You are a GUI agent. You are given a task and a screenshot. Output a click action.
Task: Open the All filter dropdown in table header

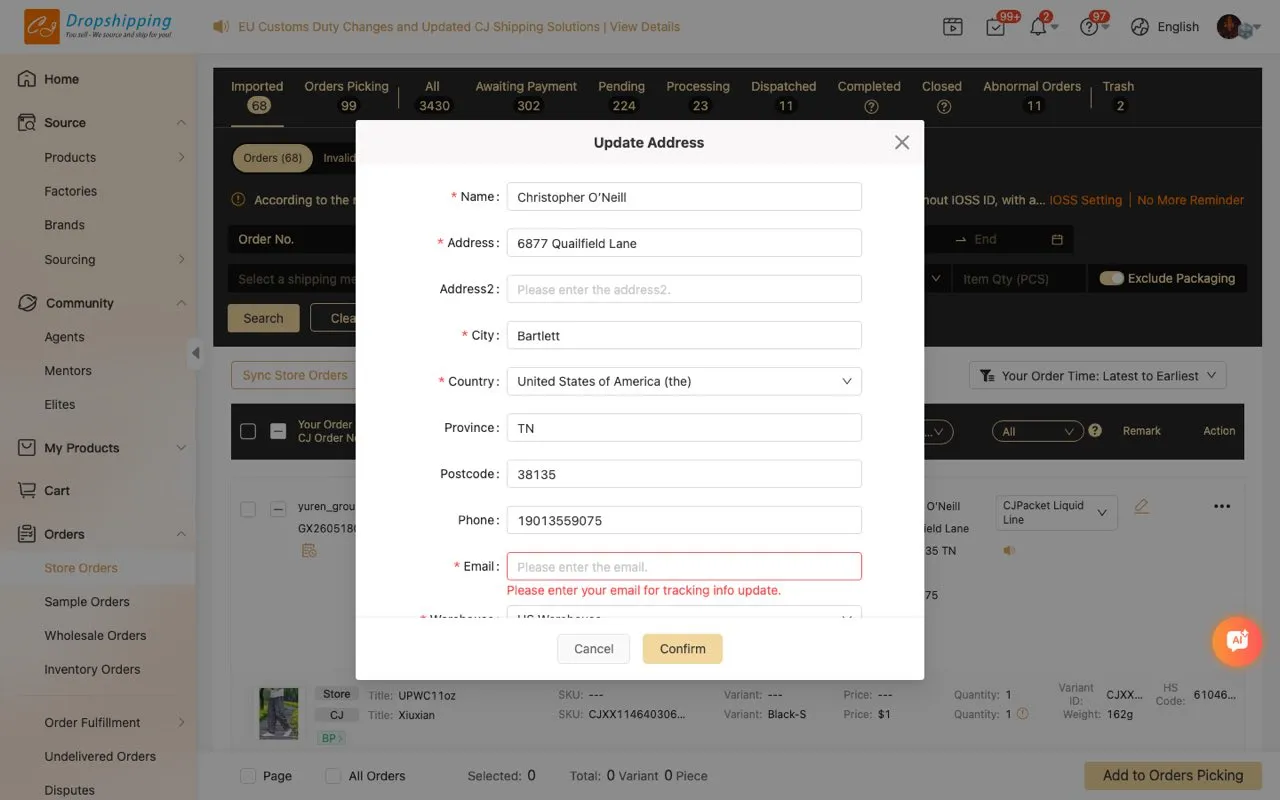[1038, 431]
